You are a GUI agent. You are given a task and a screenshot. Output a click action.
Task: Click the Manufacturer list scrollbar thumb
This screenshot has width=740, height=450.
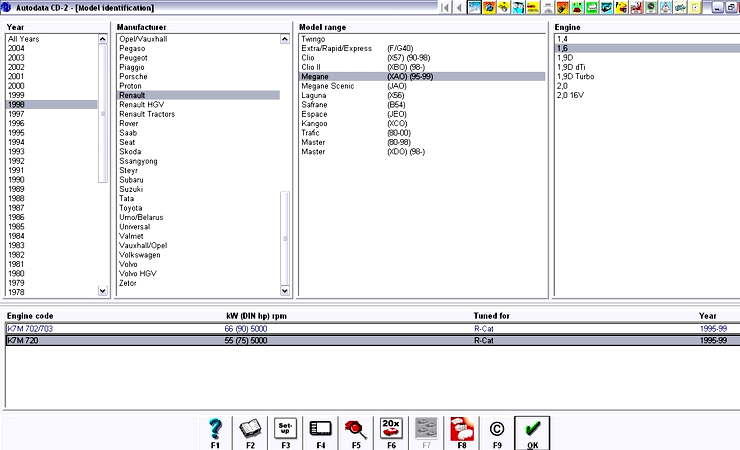coord(285,238)
